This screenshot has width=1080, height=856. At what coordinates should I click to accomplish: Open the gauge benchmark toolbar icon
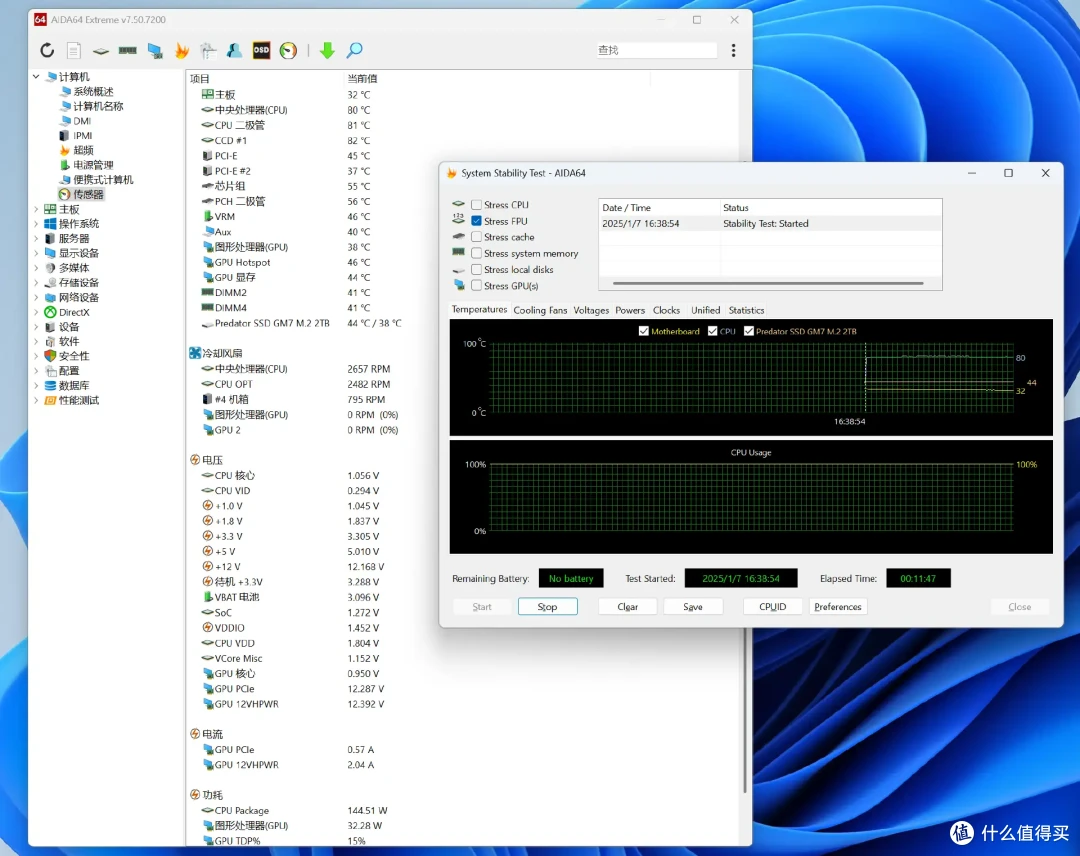pyautogui.click(x=288, y=50)
